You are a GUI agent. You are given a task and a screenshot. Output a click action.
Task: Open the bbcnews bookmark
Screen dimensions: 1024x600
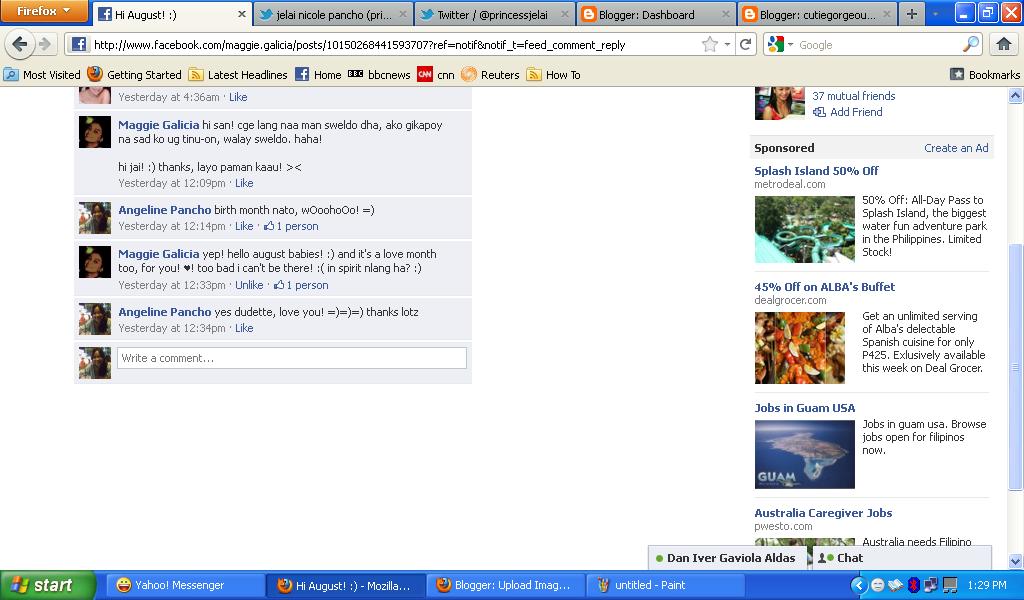[x=379, y=74]
